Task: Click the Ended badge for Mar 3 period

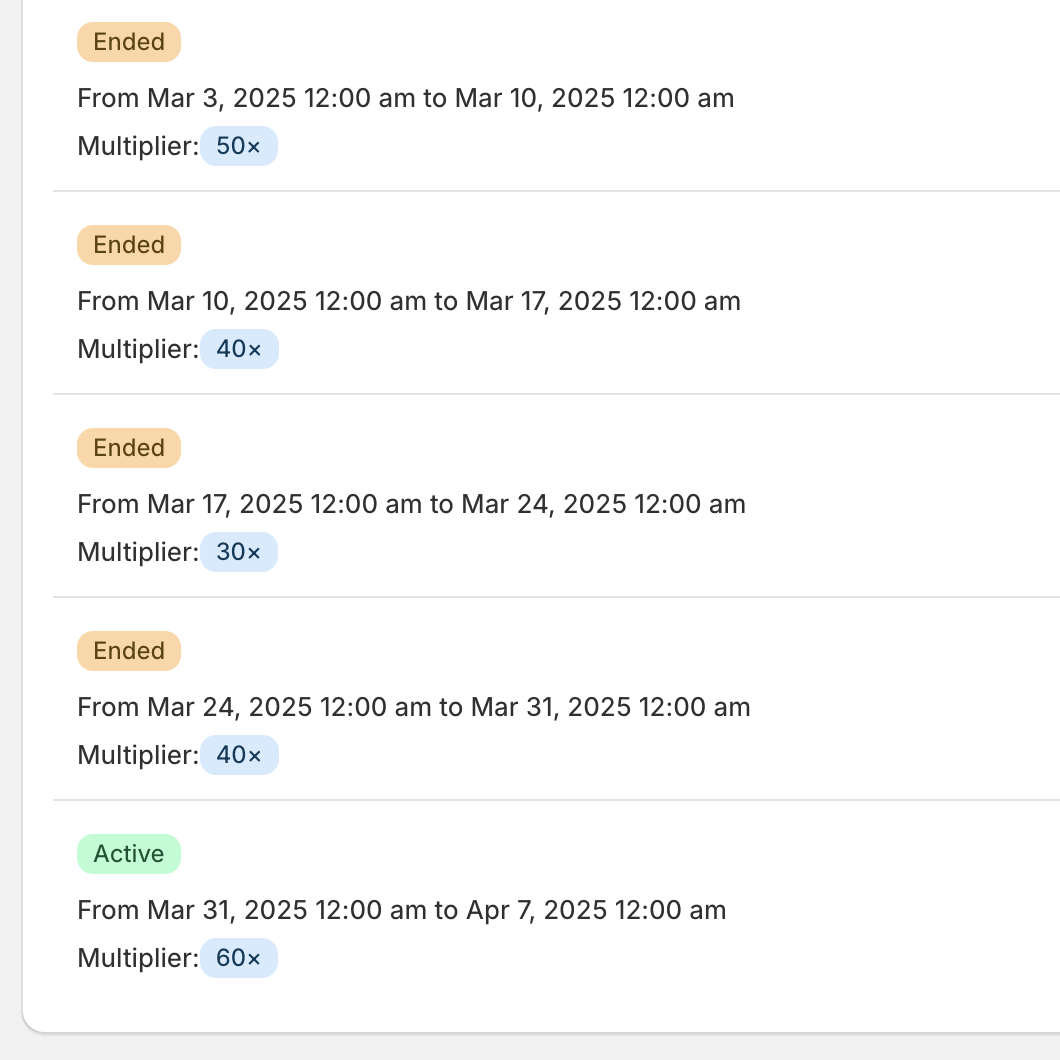Action: point(129,42)
